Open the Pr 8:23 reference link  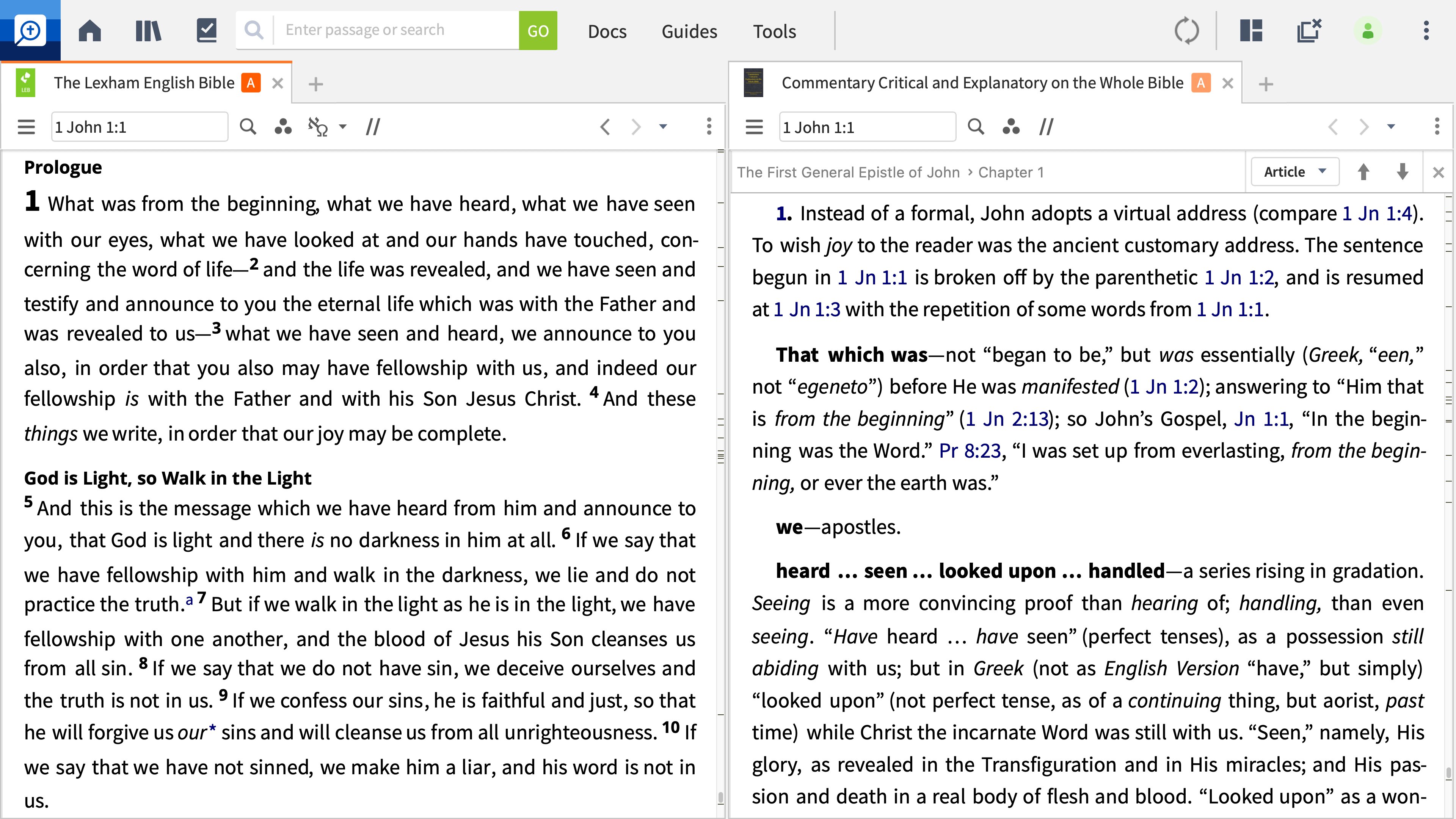tap(970, 451)
